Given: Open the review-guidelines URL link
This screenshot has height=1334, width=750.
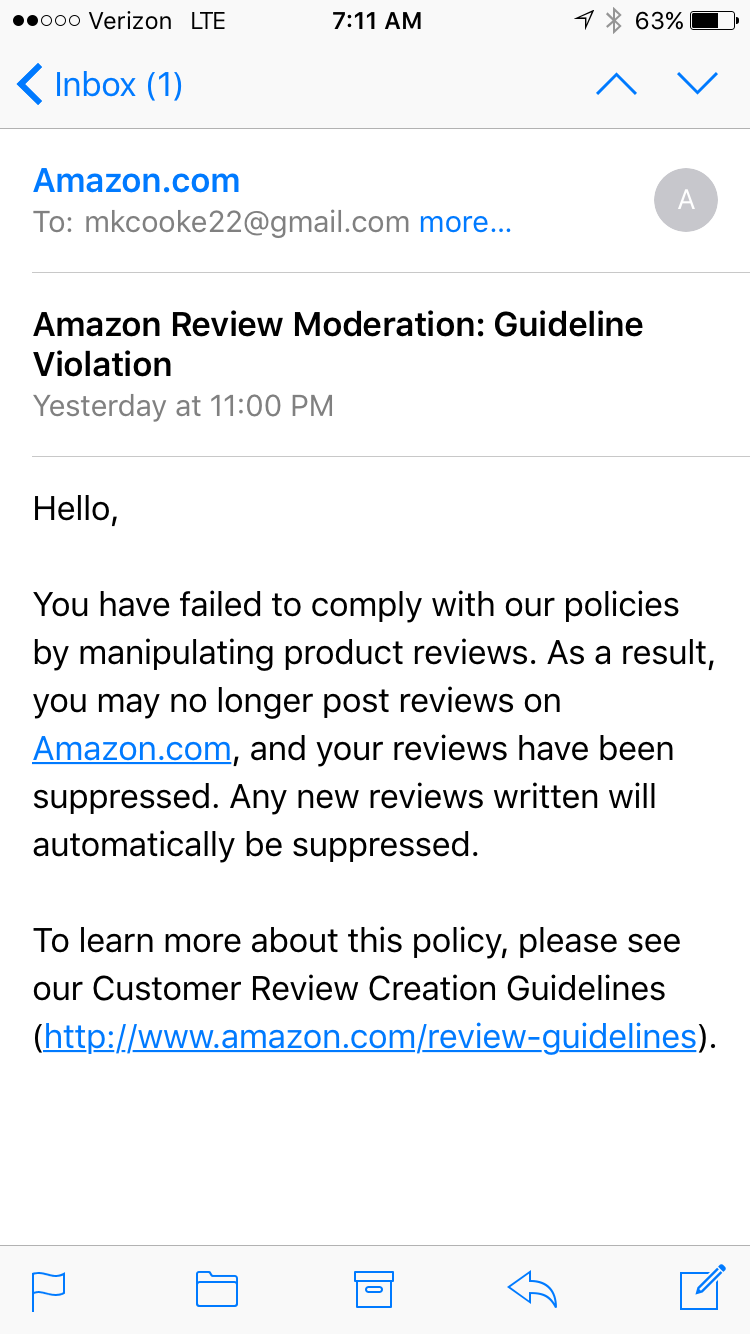Looking at the screenshot, I should pos(370,1037).
